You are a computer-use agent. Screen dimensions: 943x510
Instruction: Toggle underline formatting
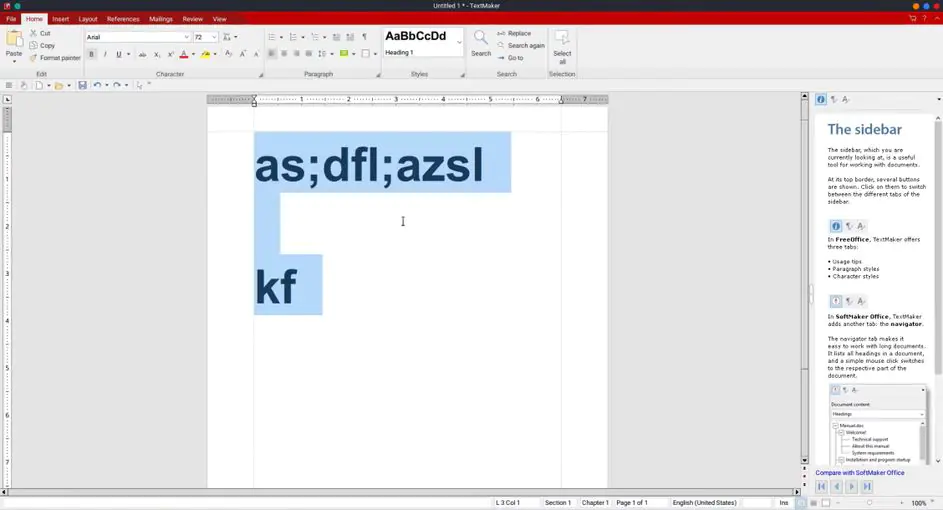coord(118,54)
